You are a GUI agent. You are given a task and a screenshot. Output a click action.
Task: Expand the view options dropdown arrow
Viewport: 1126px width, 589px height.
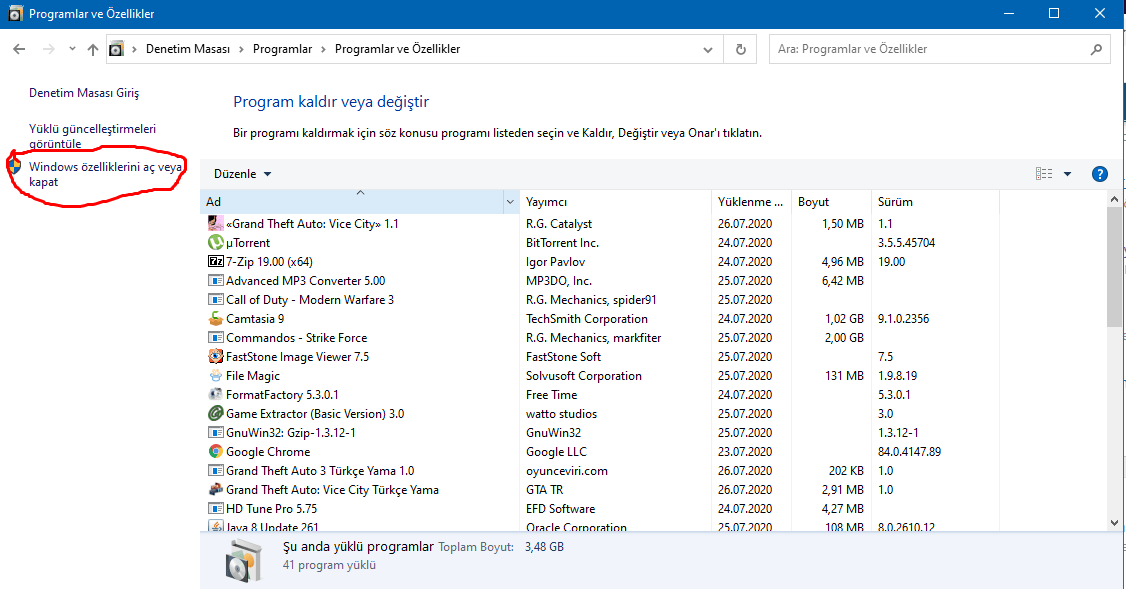[1067, 174]
